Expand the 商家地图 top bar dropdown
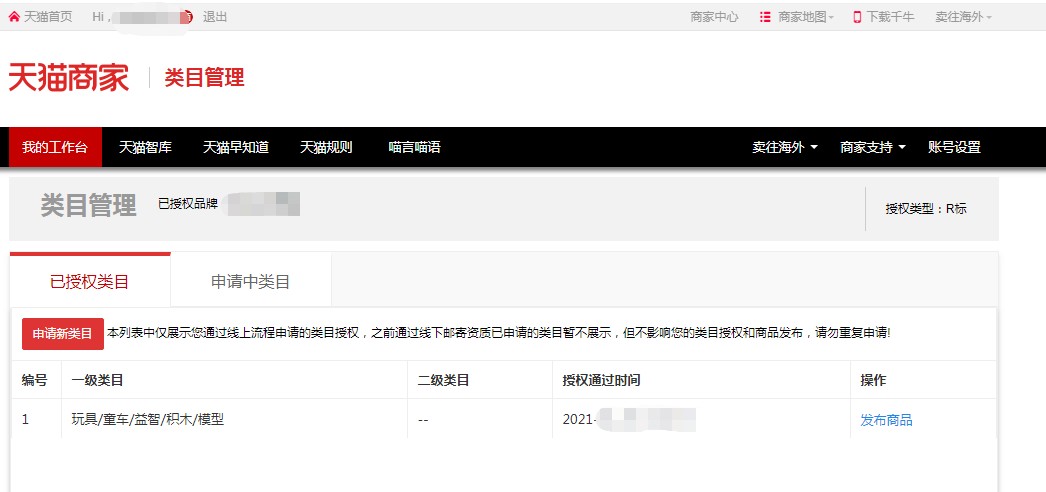Viewport: 1046px width, 492px height. point(806,17)
